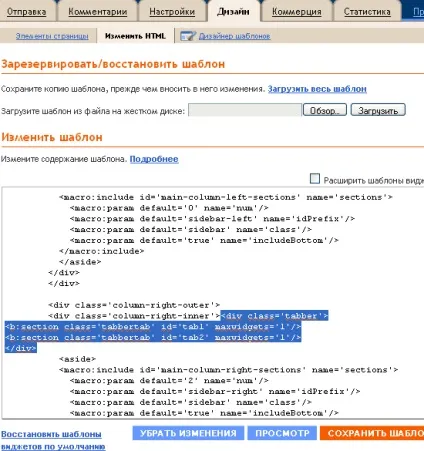Screen dimensions: 424x451
Task: Click the </aside> closing tag line
Action: (80, 262)
